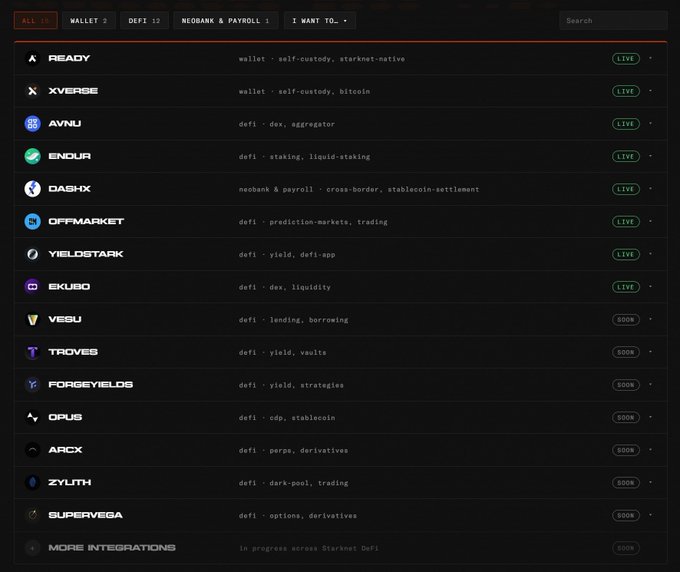
Task: Expand the Ekubo row chevron
Action: pos(650,287)
